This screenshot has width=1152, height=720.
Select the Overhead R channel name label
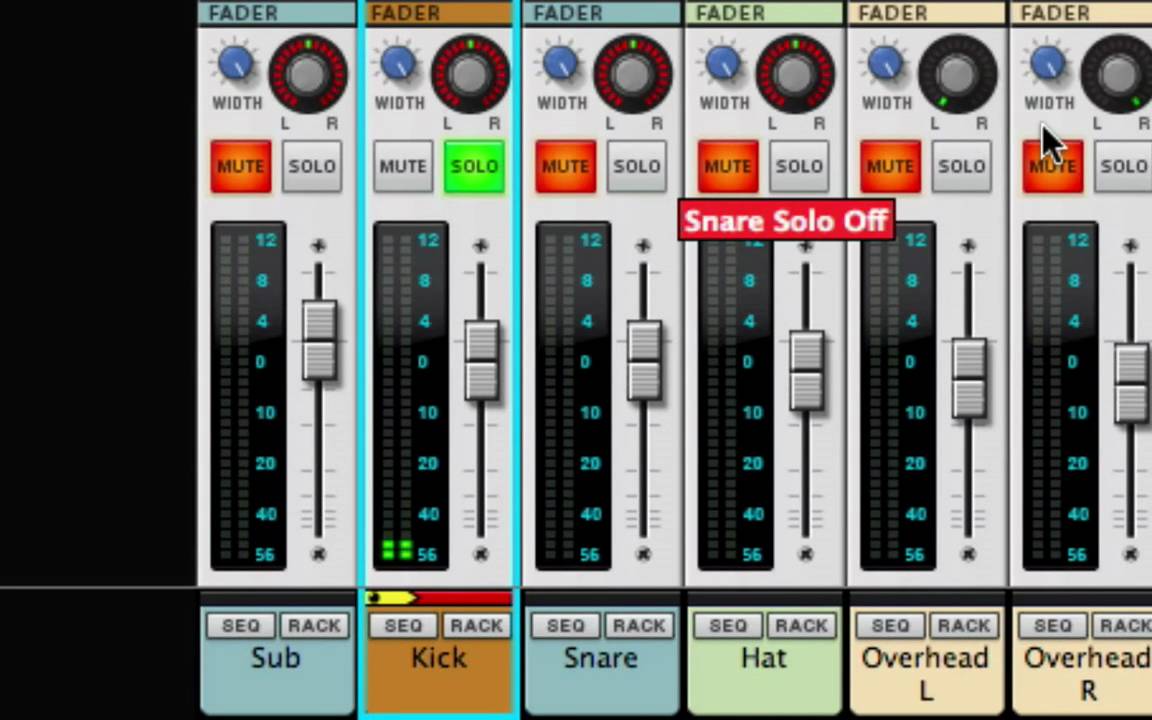coord(1087,674)
